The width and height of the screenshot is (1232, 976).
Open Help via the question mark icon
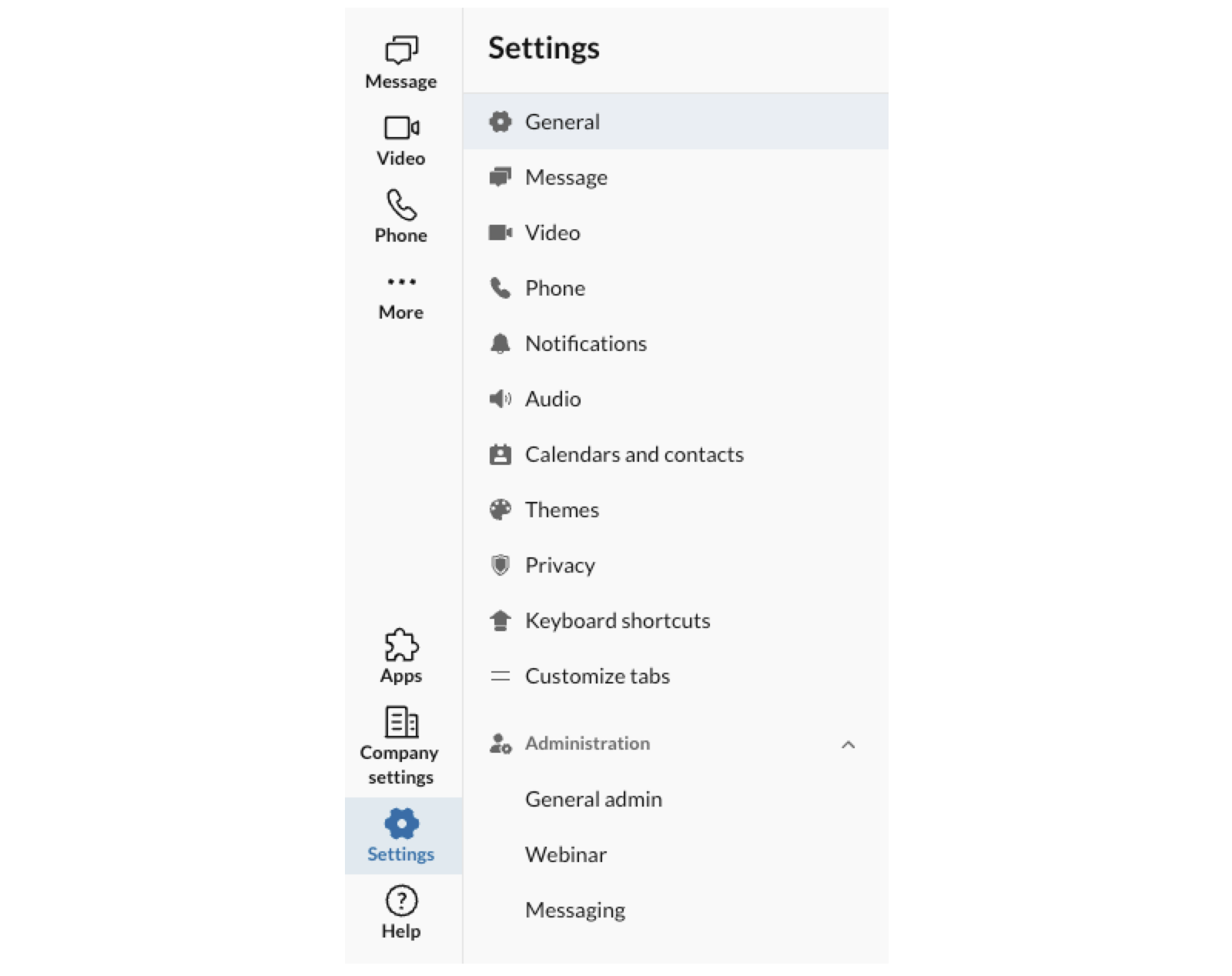tap(399, 901)
